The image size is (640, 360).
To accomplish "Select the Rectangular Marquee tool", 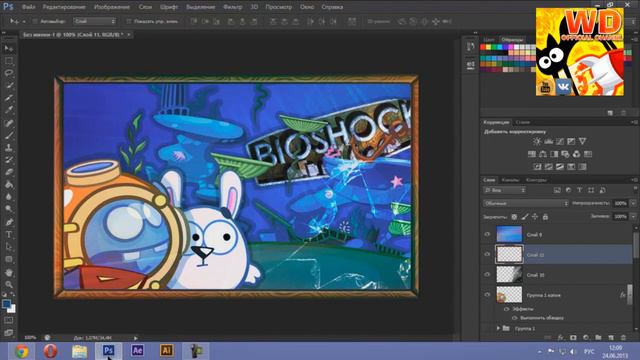I will [9, 61].
